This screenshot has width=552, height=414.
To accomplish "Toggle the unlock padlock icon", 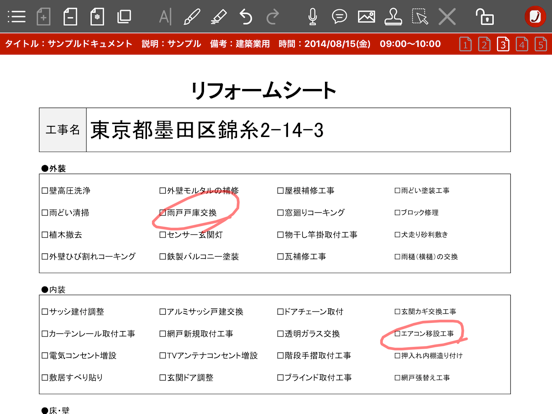I will tap(485, 17).
